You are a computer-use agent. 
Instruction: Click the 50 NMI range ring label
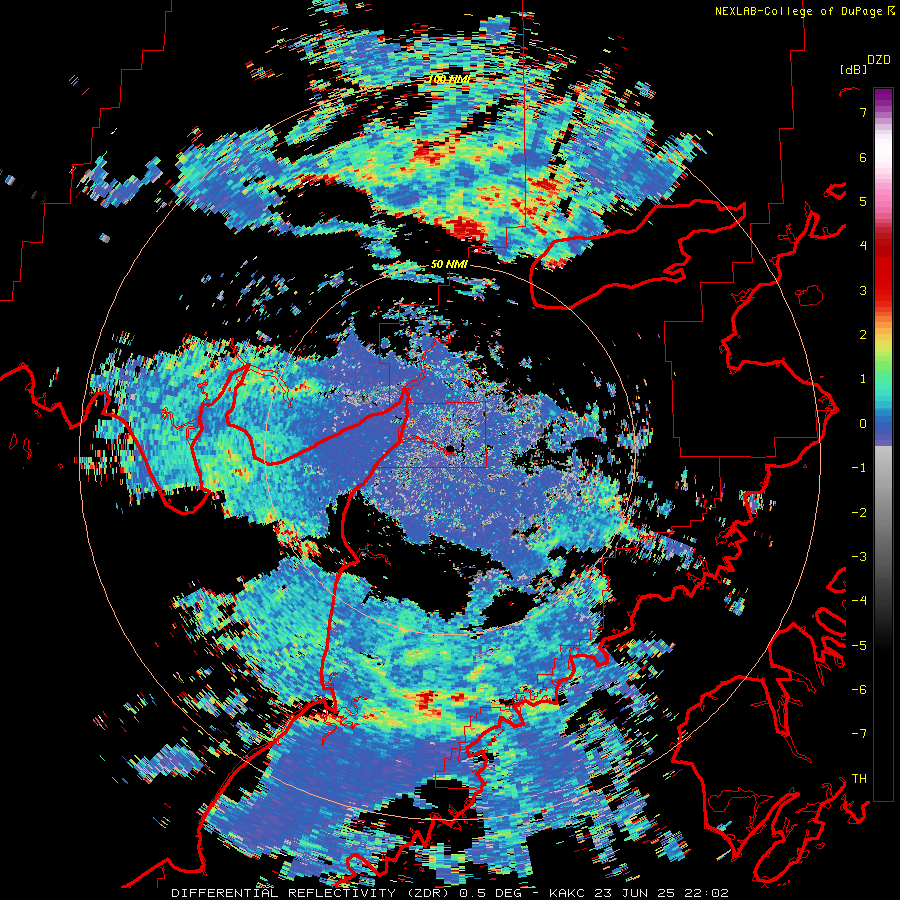pyautogui.click(x=449, y=265)
